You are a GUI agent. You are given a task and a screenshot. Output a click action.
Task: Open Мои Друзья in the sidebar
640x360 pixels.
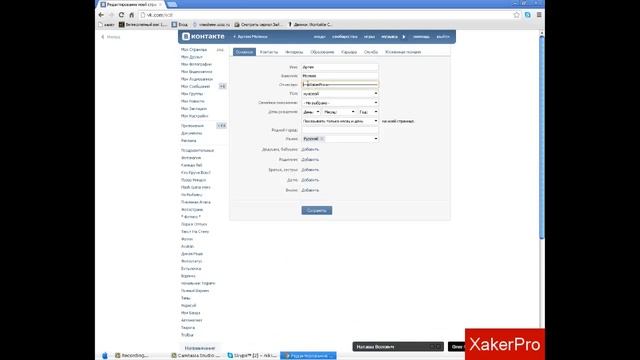tap(192, 57)
